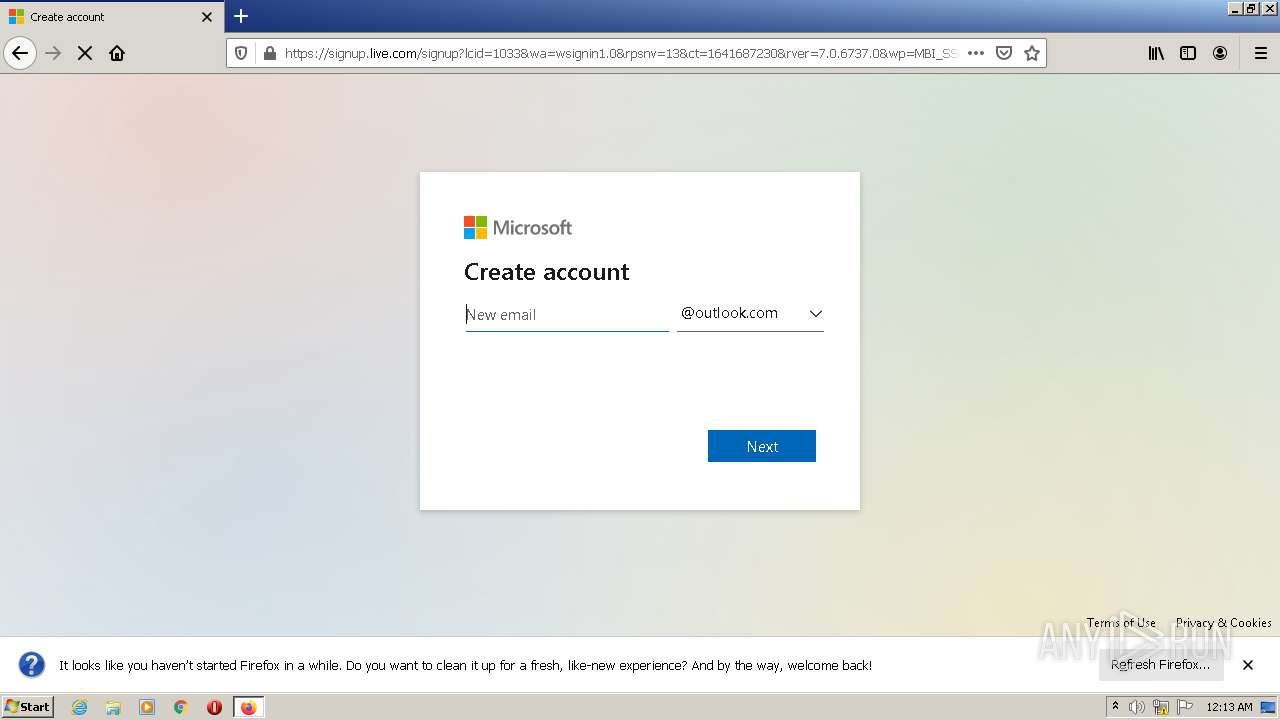Launch Chrome from taskbar
Image resolution: width=1280 pixels, height=720 pixels.
(x=181, y=707)
